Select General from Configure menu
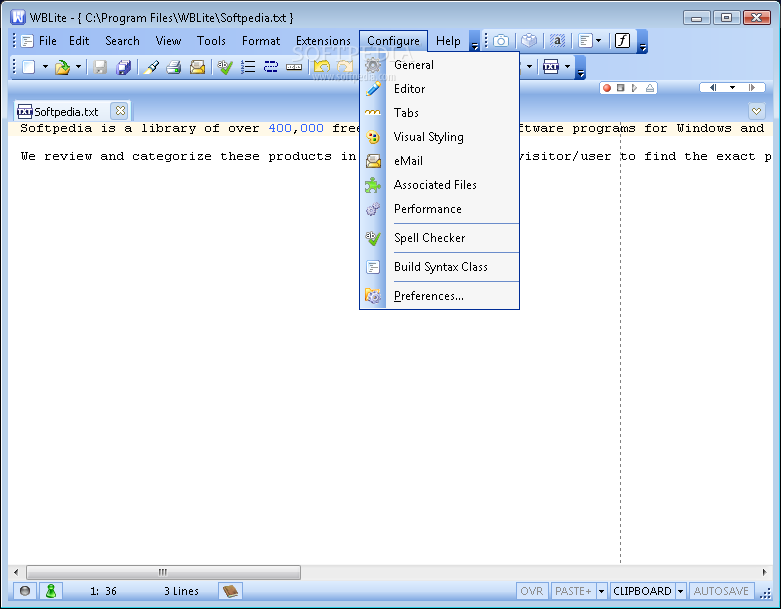This screenshot has height=609, width=781. point(440,65)
